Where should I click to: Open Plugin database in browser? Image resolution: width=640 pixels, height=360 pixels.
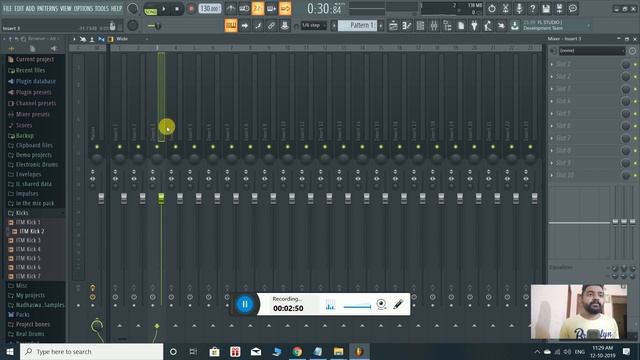click(x=36, y=81)
